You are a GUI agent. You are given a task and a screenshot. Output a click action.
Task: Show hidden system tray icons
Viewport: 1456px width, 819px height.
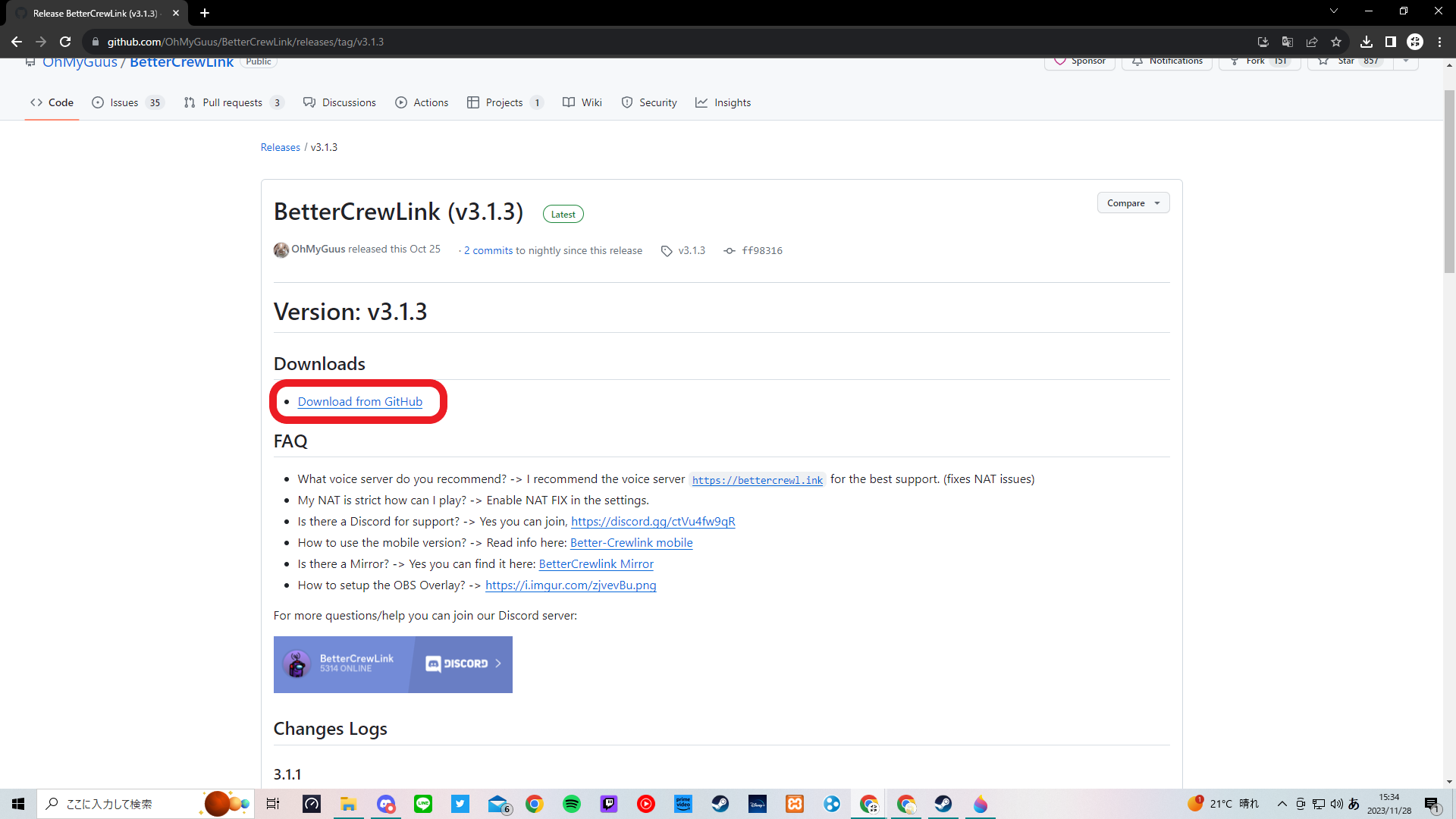click(1282, 804)
